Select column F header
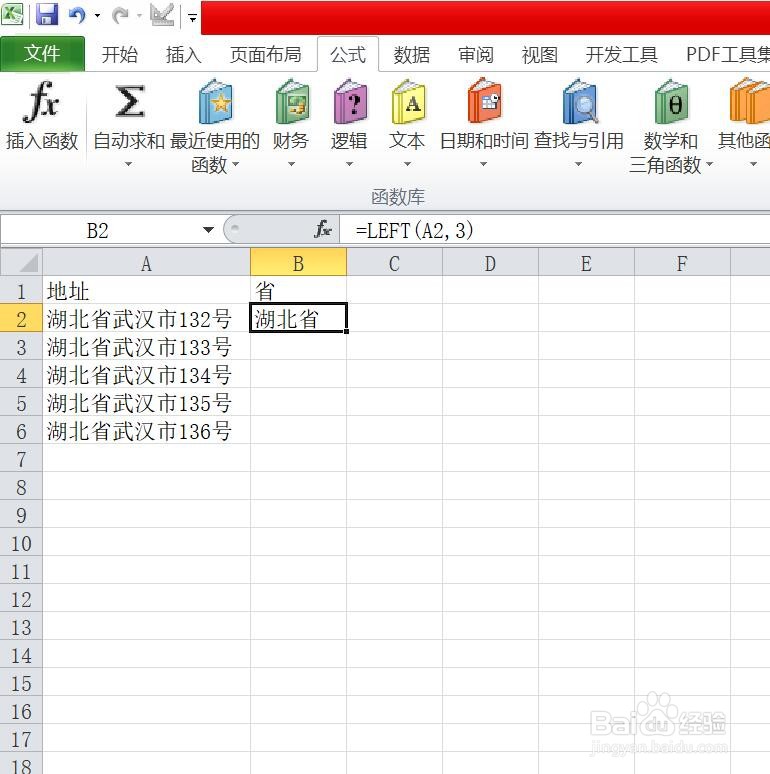Screen dimensions: 770x774 682,263
